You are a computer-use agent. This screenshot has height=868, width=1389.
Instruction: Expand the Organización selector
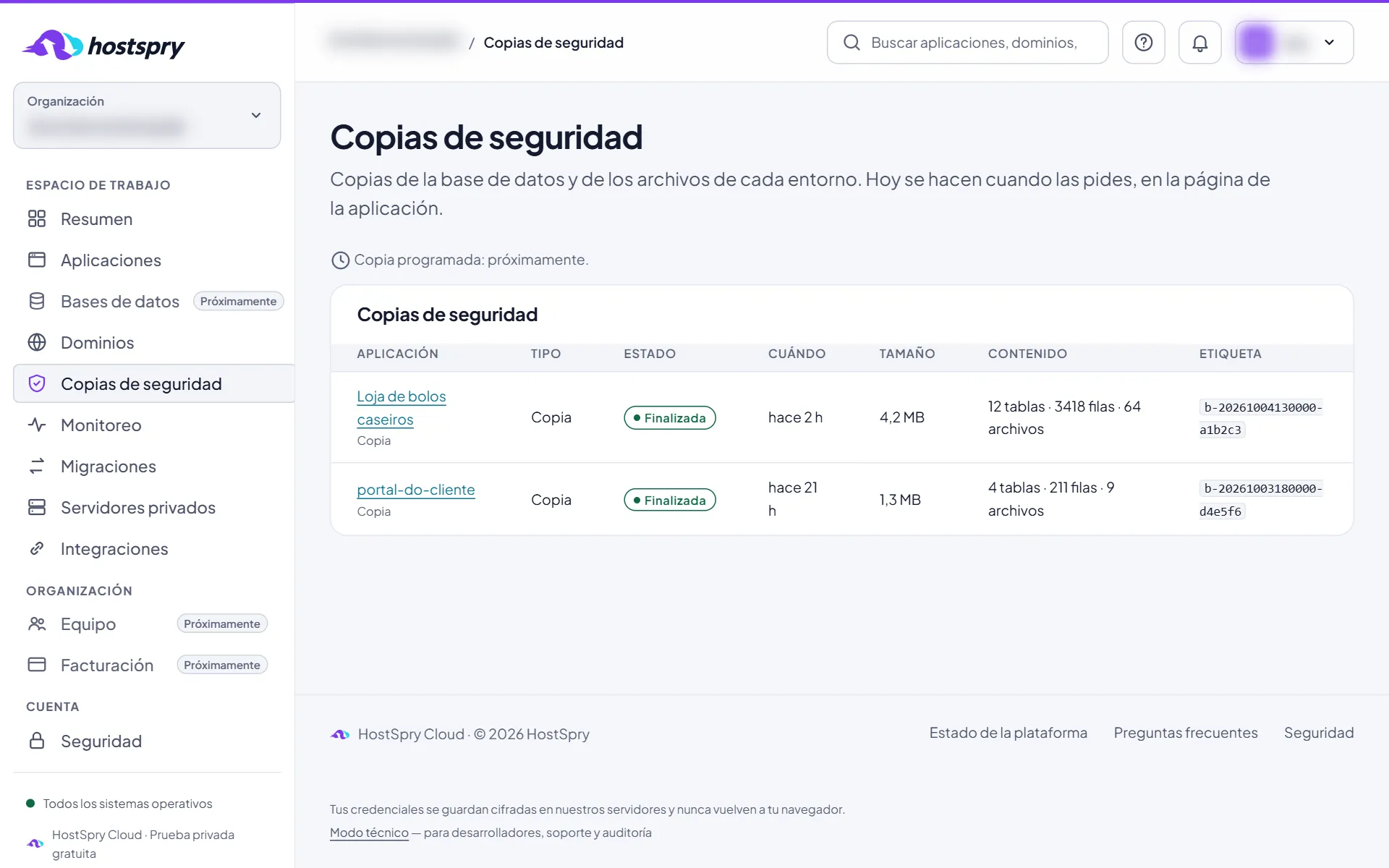(147, 115)
